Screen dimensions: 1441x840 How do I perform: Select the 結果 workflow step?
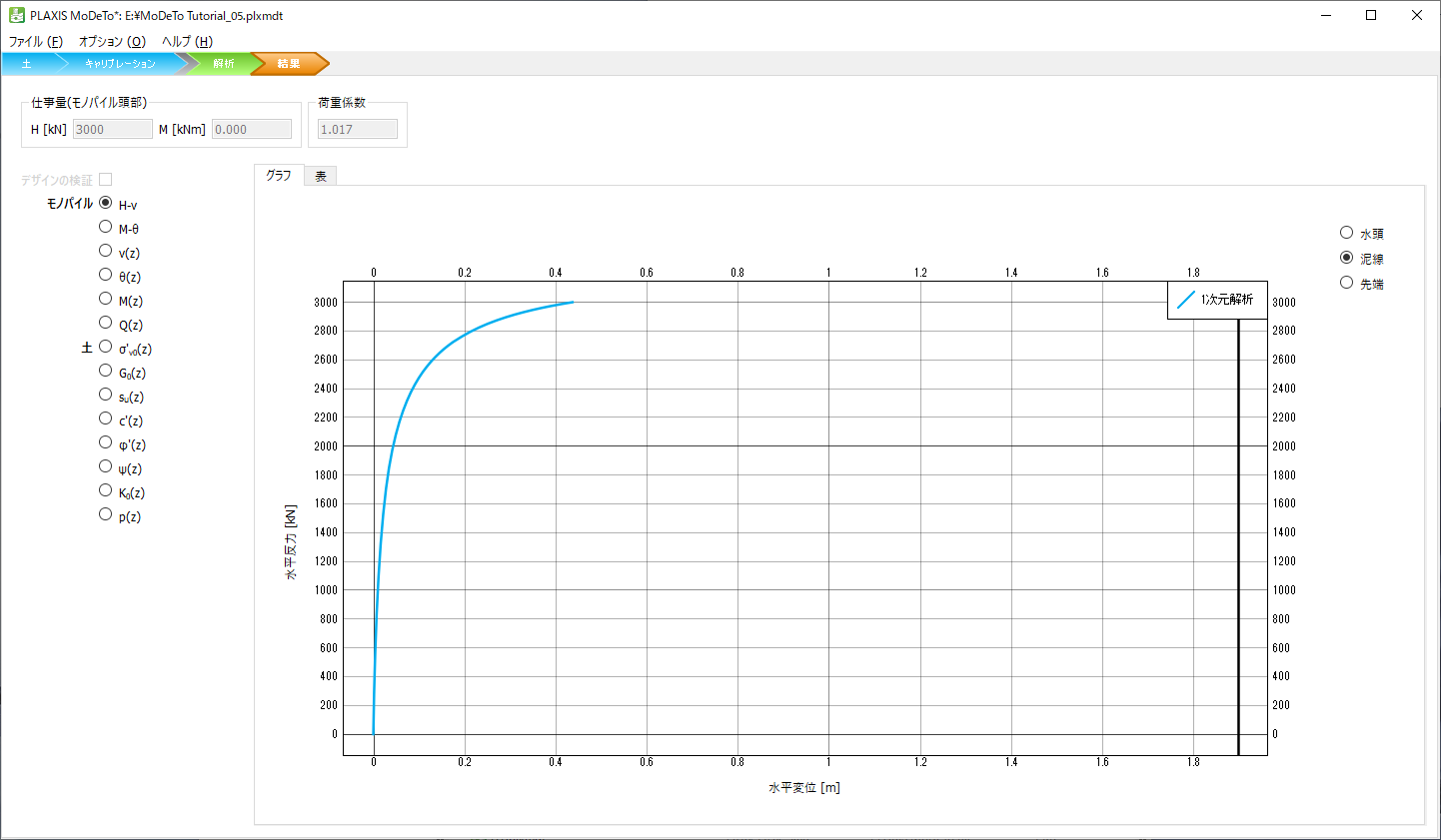289,64
